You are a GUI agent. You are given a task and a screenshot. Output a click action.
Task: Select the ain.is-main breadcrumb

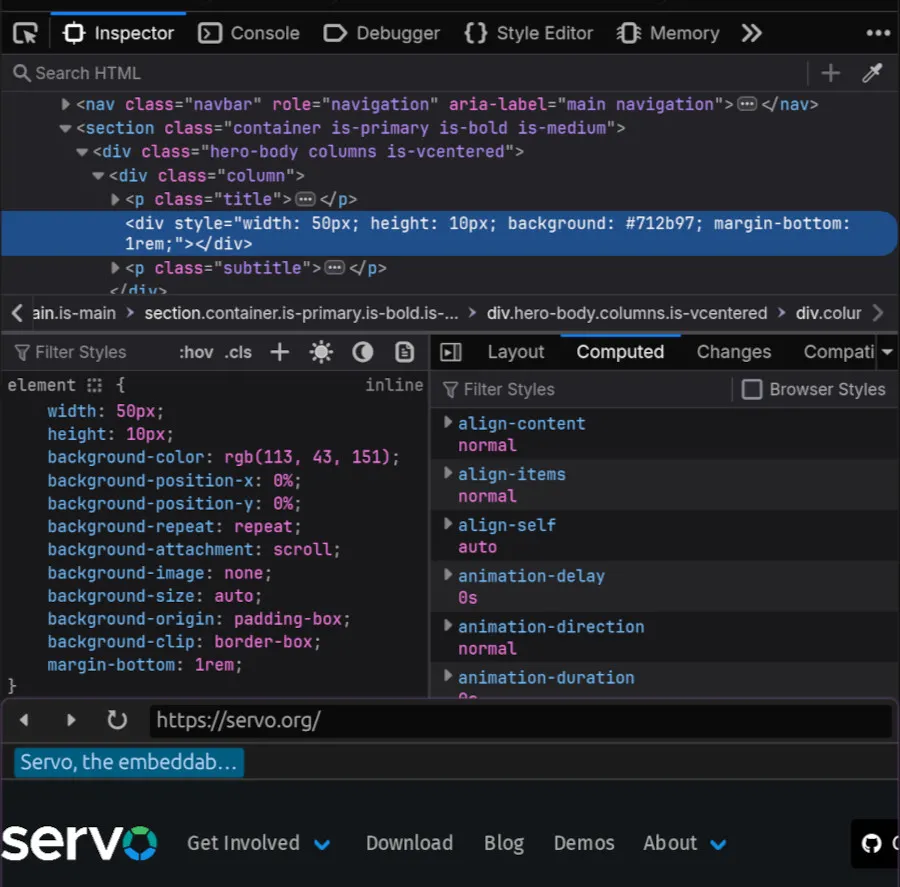73,313
